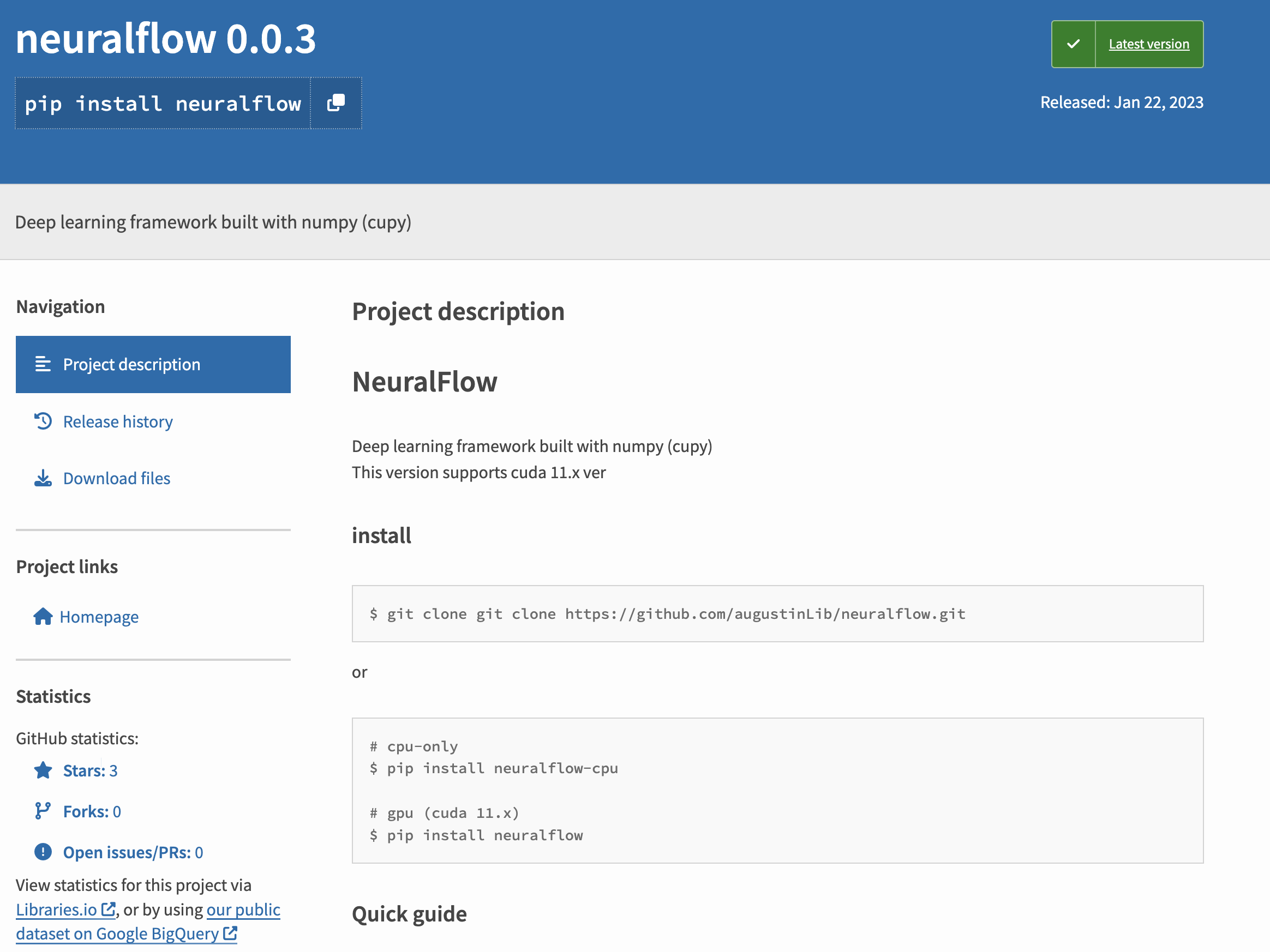Go to the Download files tab
Viewport: 1270px width, 952px height.
tap(117, 478)
